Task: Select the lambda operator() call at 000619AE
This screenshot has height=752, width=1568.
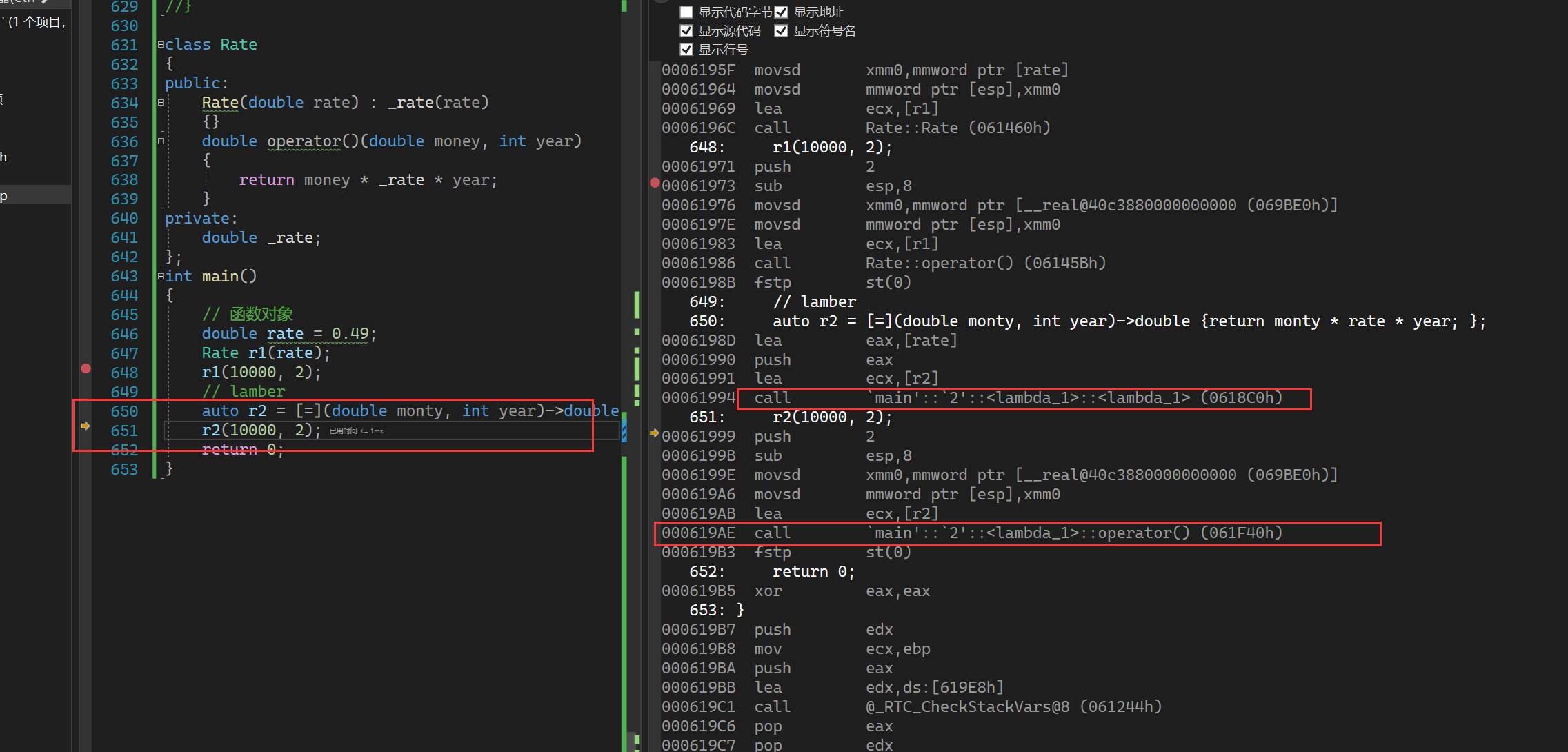Action: (972, 533)
